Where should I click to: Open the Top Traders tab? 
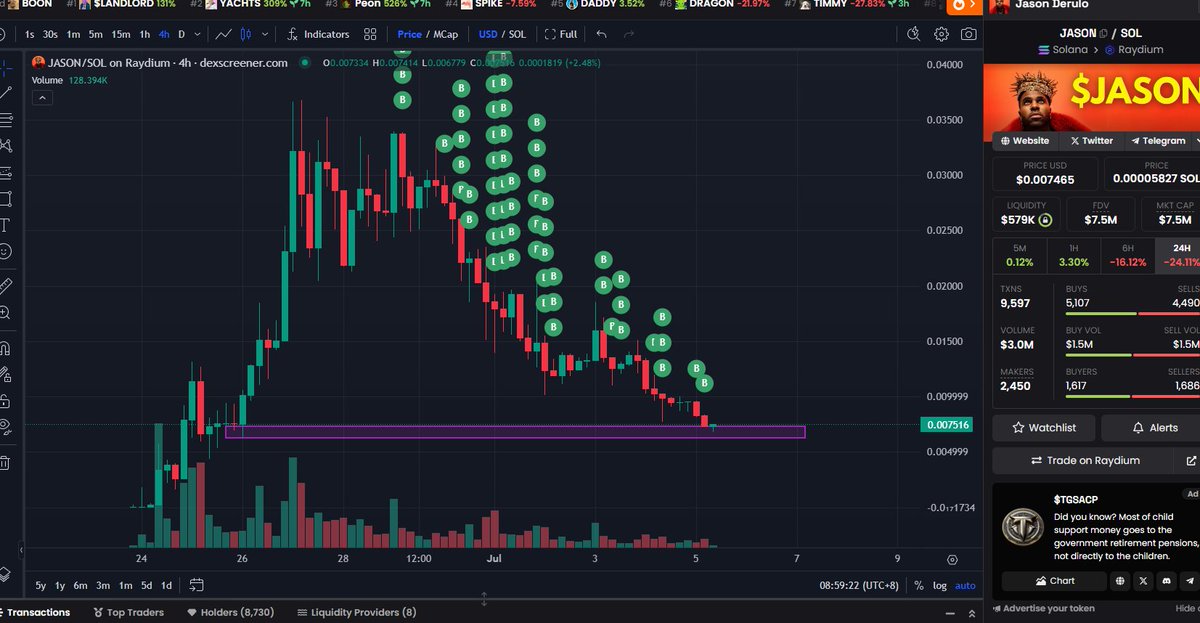click(x=128, y=612)
